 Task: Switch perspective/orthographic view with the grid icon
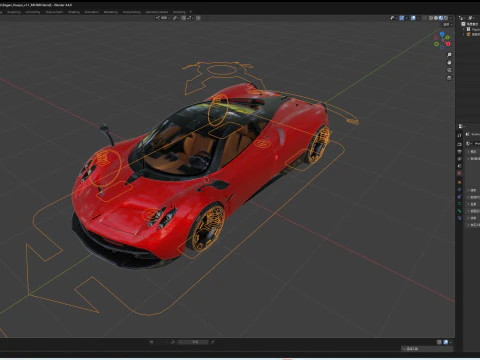click(449, 78)
